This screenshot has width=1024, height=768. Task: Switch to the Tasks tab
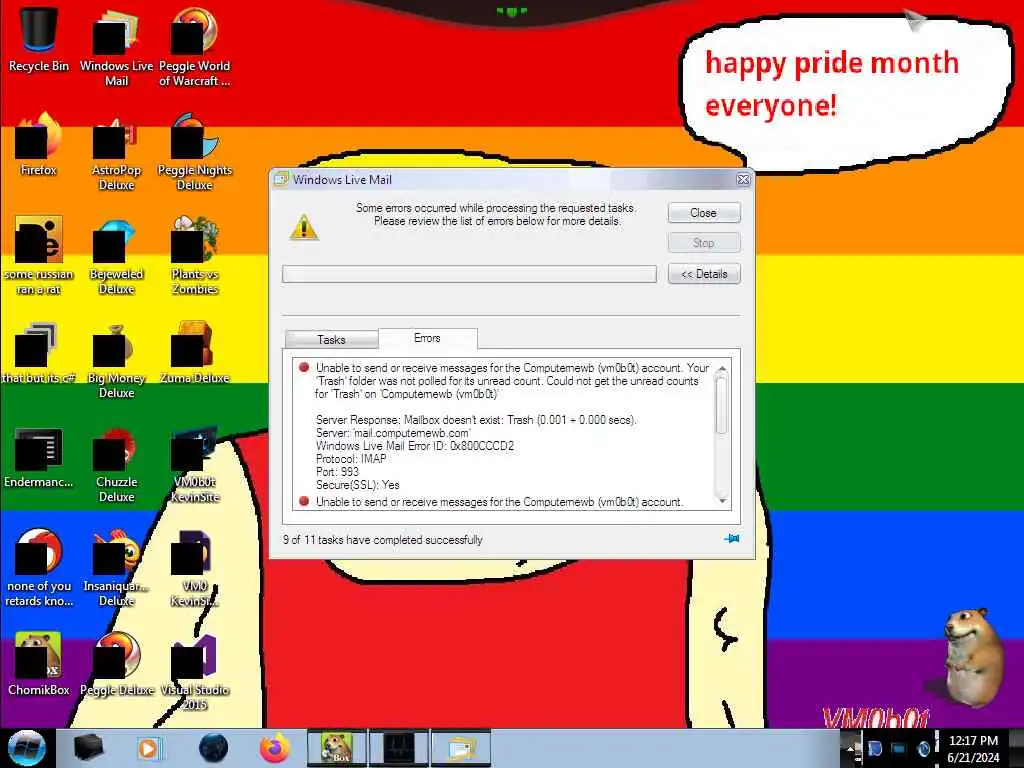click(x=331, y=340)
